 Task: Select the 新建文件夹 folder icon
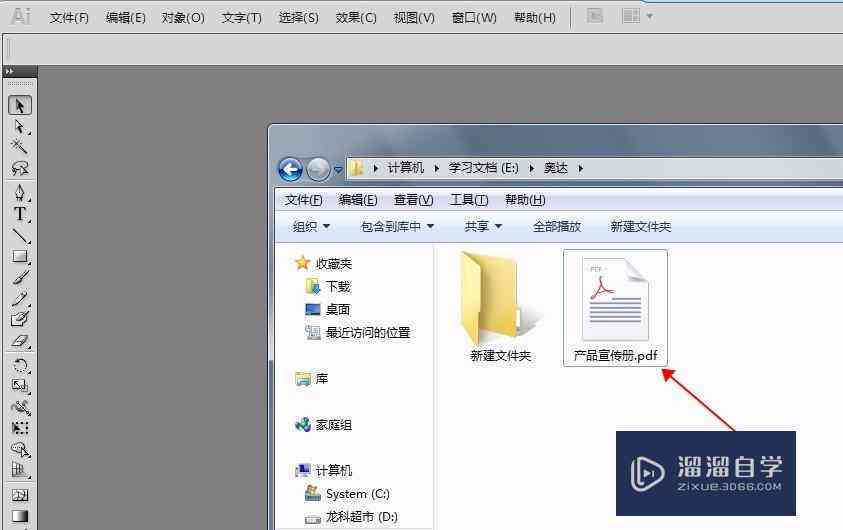pos(500,307)
